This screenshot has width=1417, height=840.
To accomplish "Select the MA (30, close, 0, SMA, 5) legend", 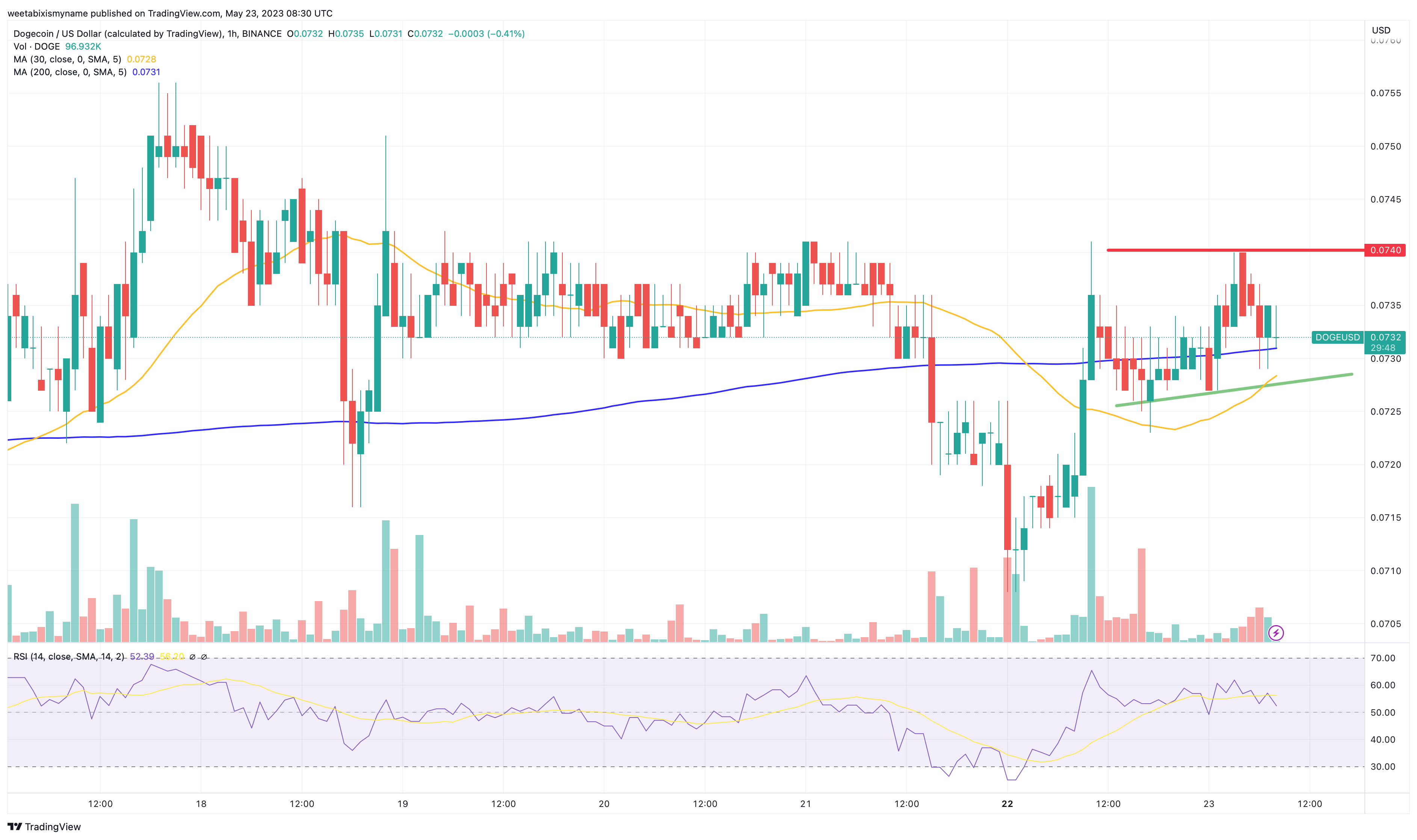I will pyautogui.click(x=67, y=59).
